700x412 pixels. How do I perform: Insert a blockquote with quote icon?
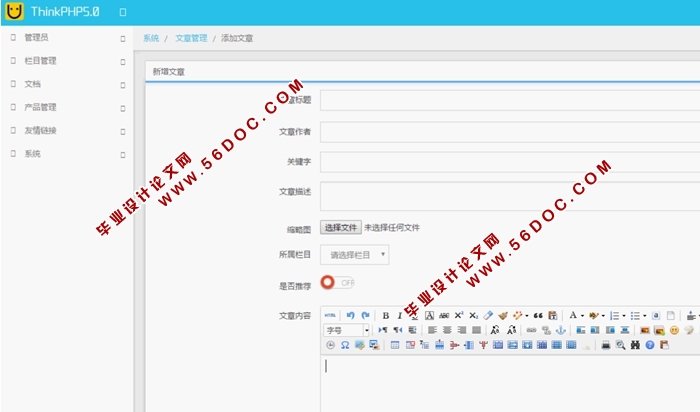[538, 316]
